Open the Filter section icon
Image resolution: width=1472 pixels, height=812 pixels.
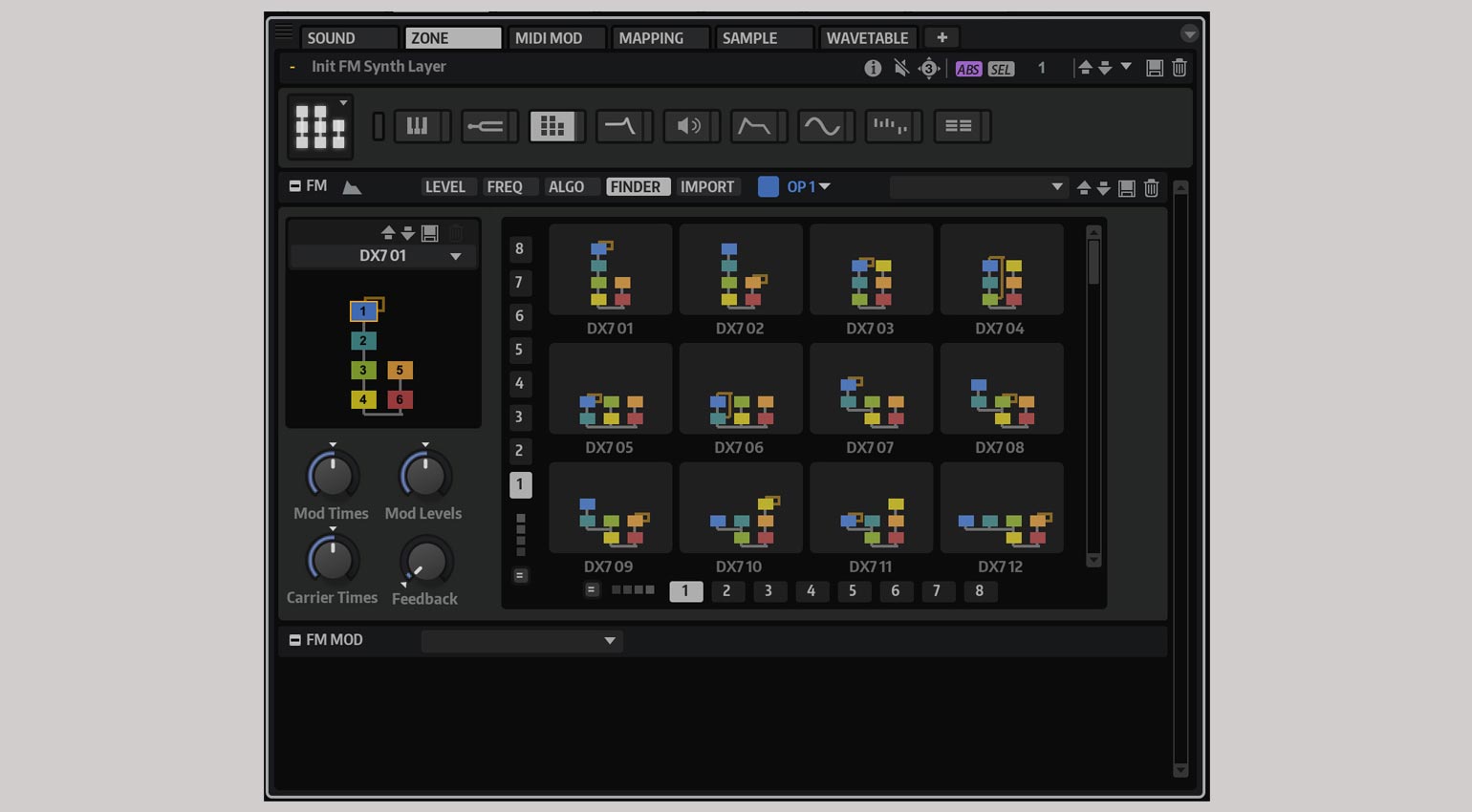tap(619, 126)
